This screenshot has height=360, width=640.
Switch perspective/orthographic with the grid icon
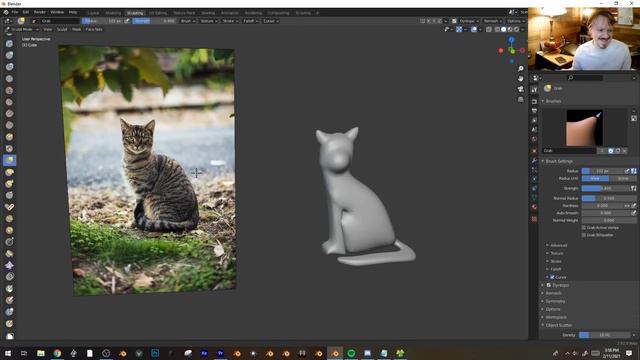coord(520,99)
